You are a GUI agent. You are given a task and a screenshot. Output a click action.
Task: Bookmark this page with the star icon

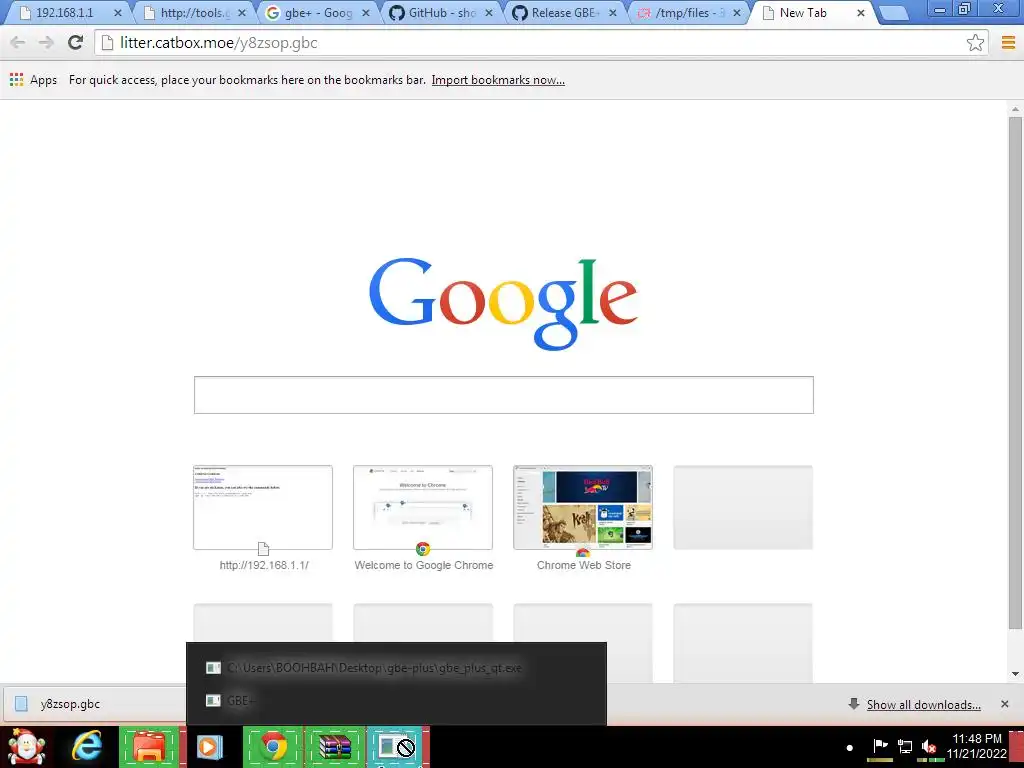click(975, 43)
